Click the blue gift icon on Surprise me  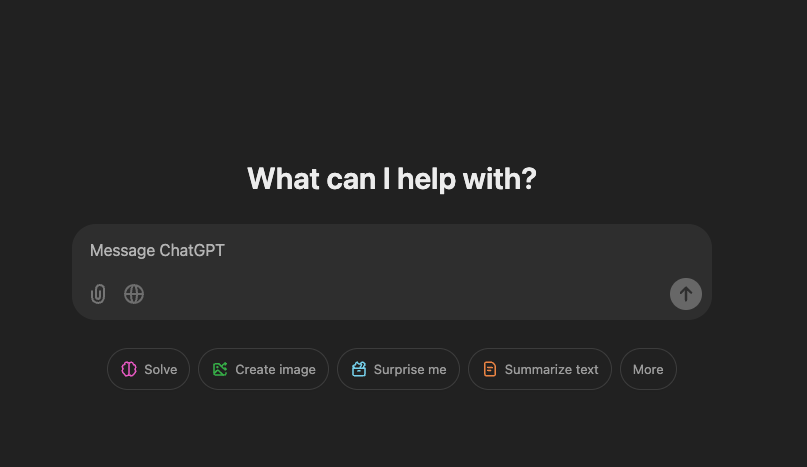click(359, 369)
